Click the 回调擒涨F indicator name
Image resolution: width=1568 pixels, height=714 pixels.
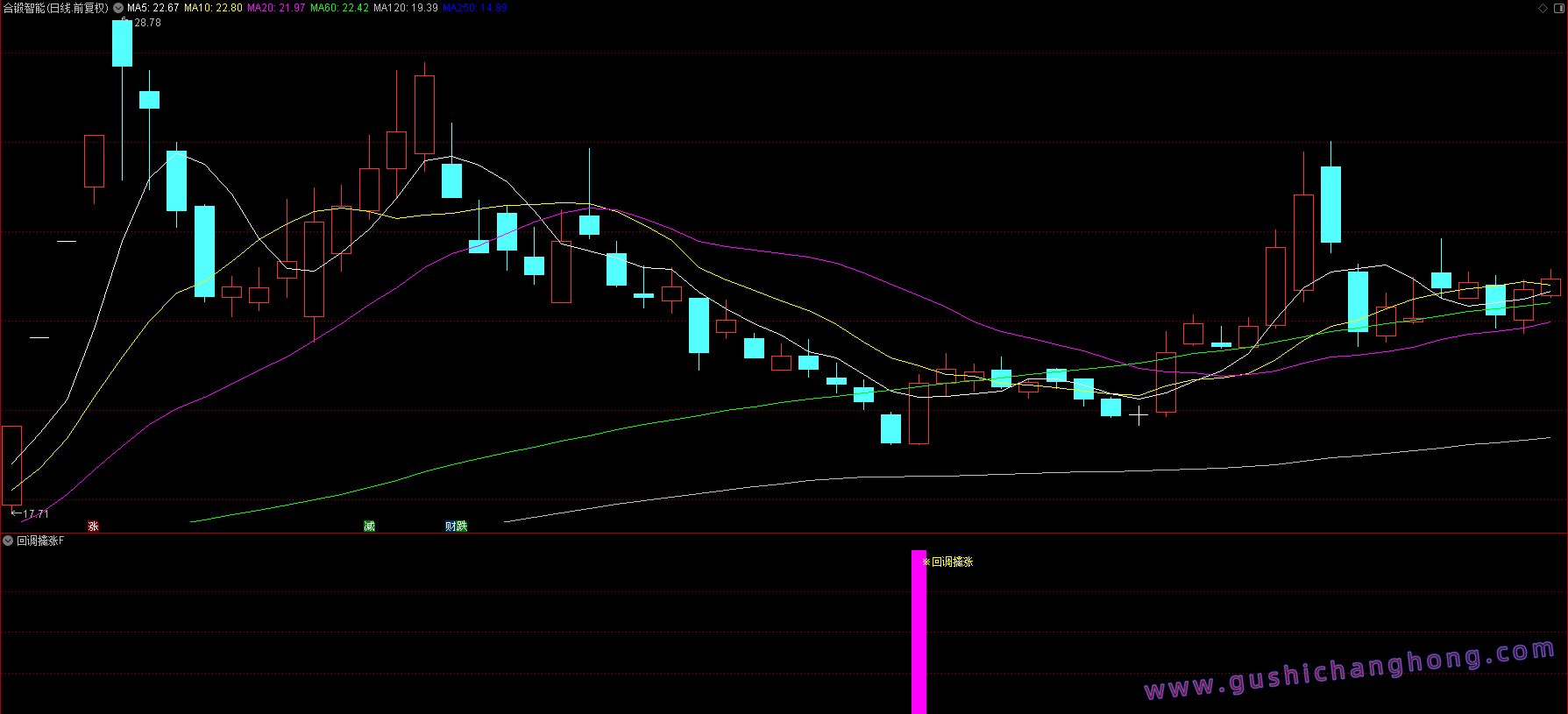(x=40, y=541)
